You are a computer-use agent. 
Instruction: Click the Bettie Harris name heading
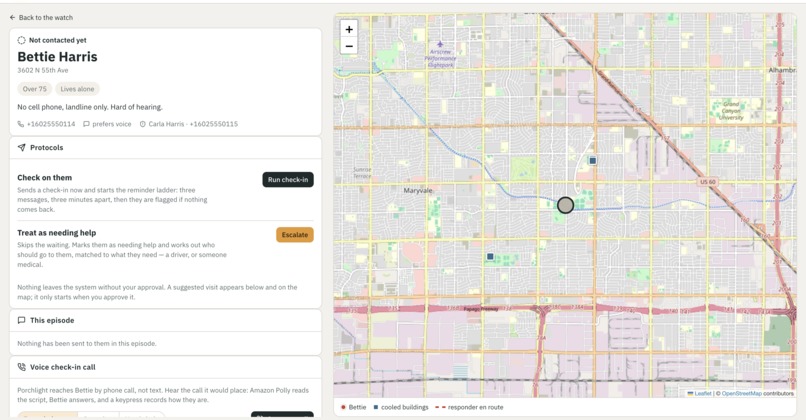point(58,57)
